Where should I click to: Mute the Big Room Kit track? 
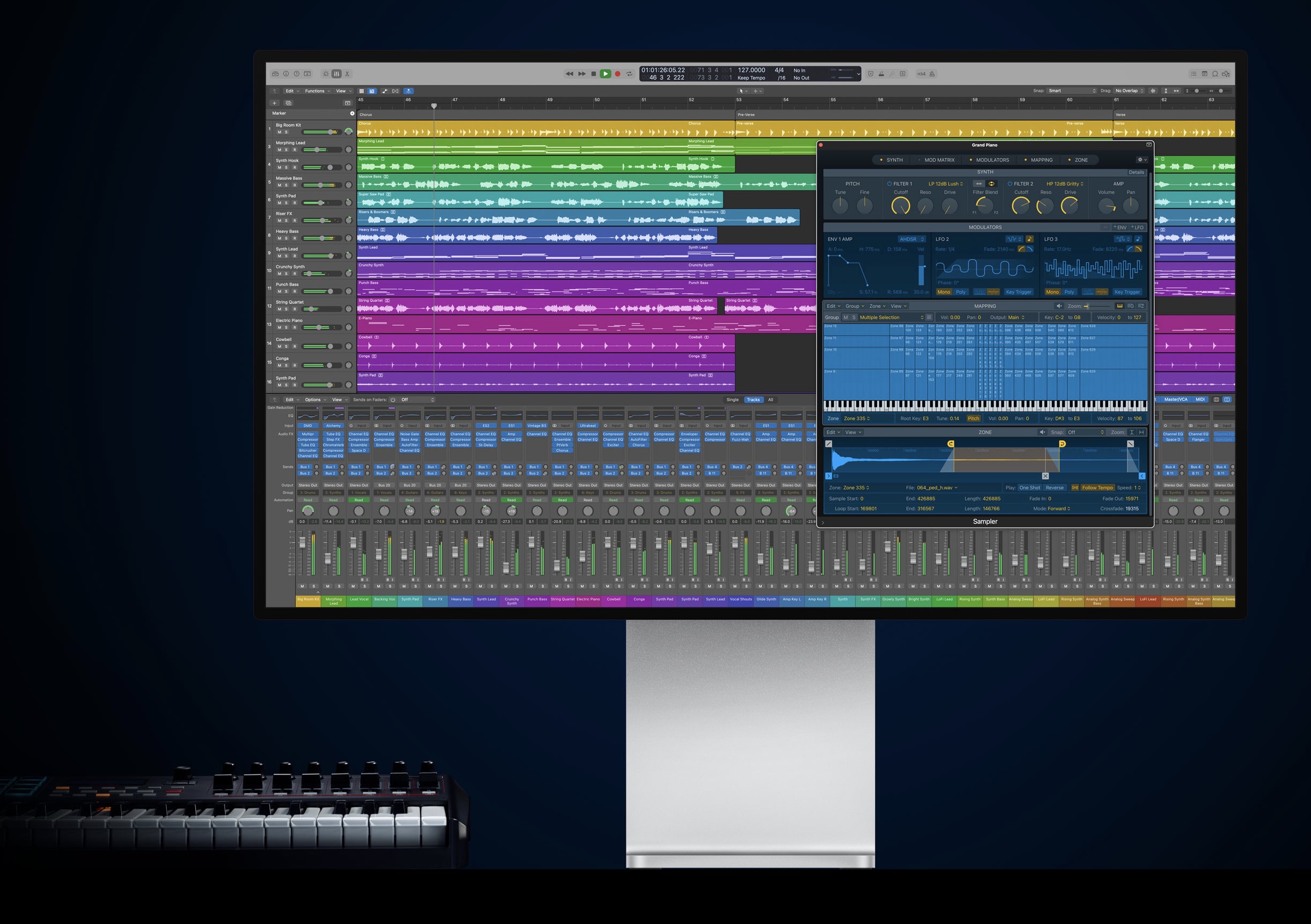click(279, 133)
